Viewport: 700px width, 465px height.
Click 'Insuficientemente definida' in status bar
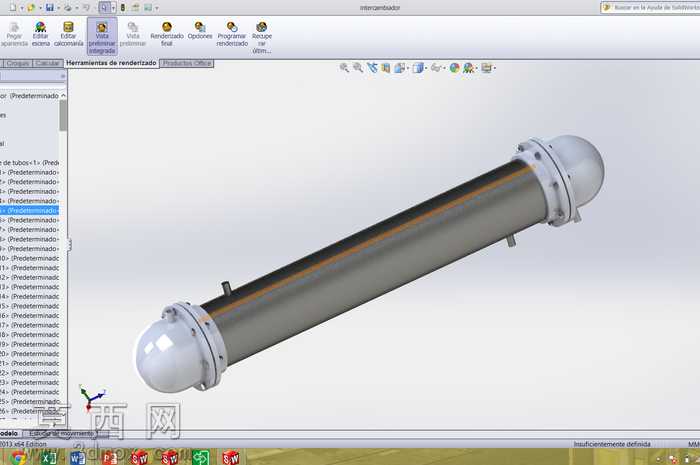pos(612,444)
